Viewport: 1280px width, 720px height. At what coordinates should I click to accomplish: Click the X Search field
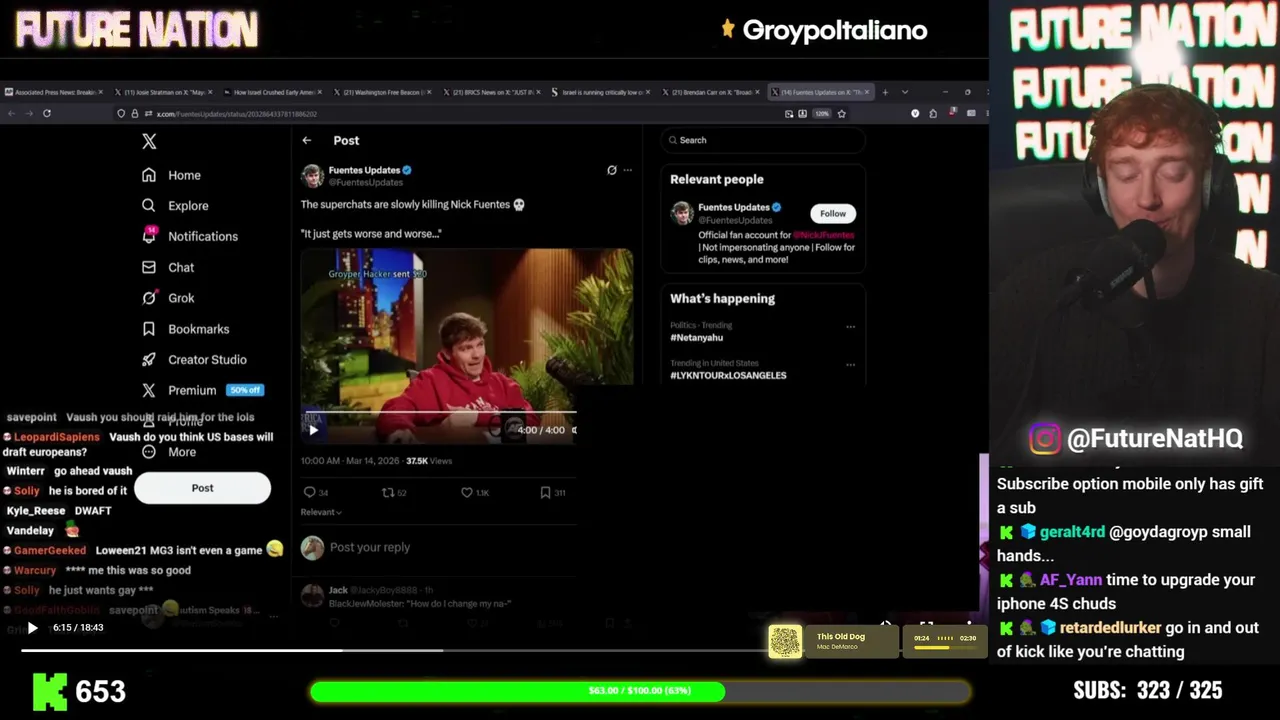[x=763, y=140]
